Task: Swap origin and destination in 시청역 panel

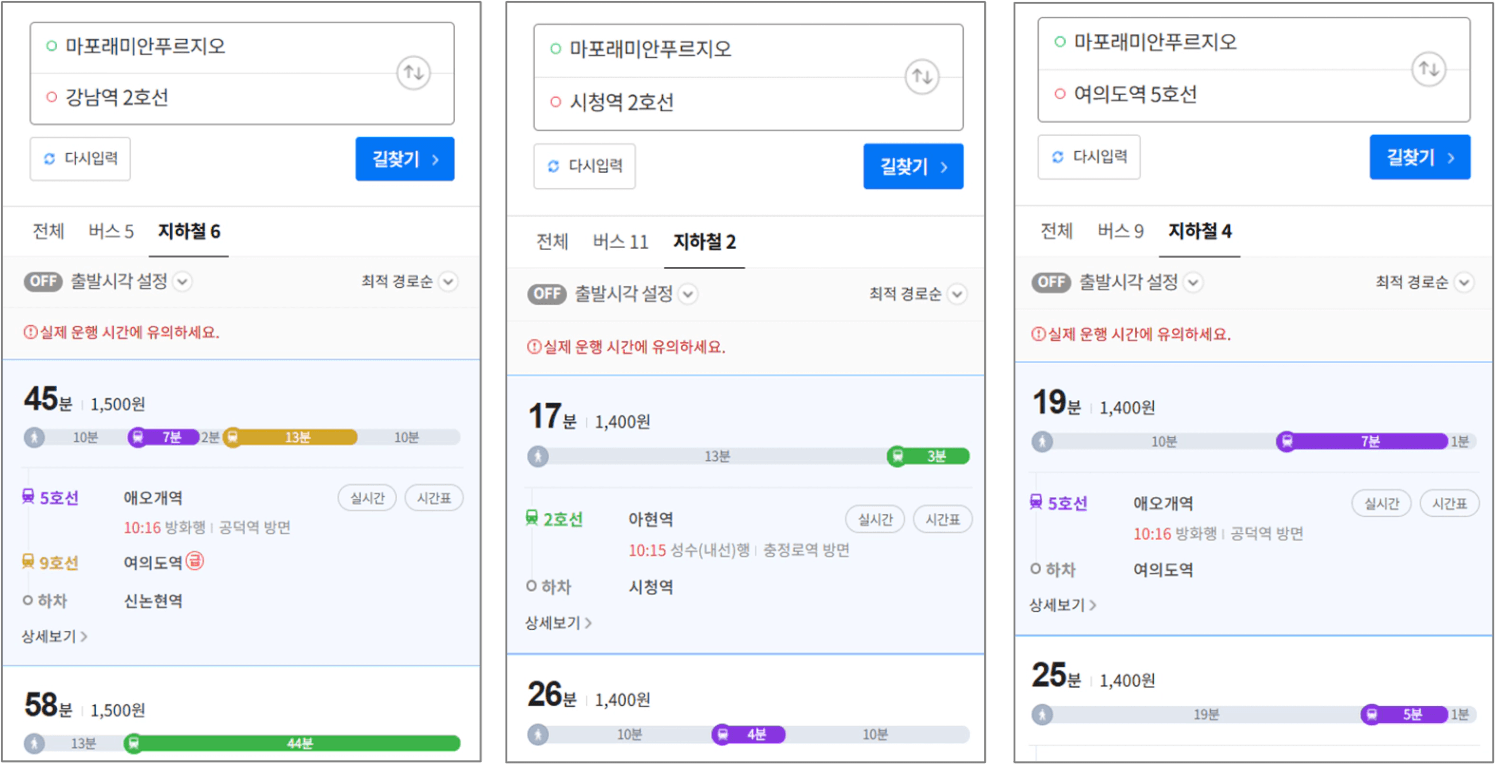Action: click(x=922, y=77)
